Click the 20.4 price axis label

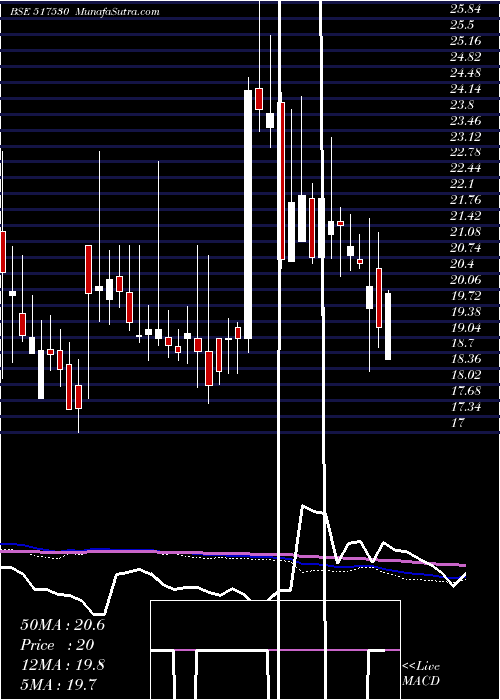pos(462,263)
